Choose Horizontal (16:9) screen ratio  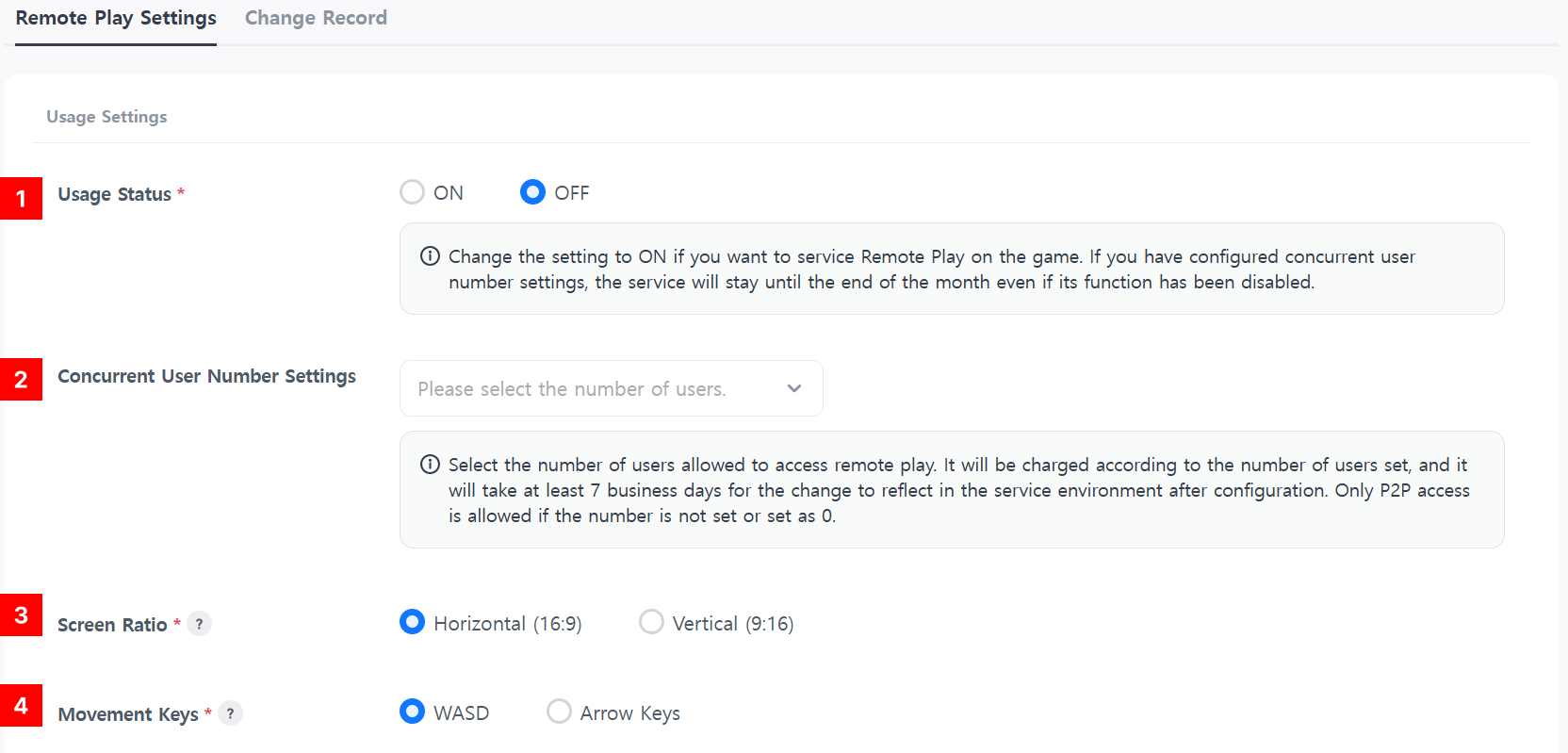pos(413,622)
